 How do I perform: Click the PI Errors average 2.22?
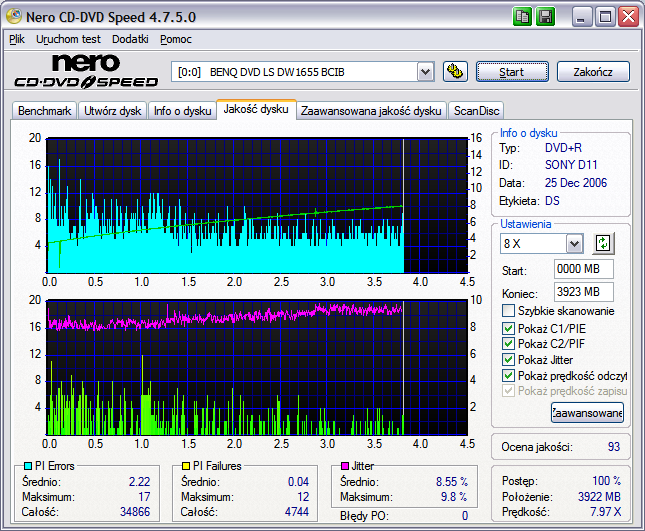coord(139,482)
